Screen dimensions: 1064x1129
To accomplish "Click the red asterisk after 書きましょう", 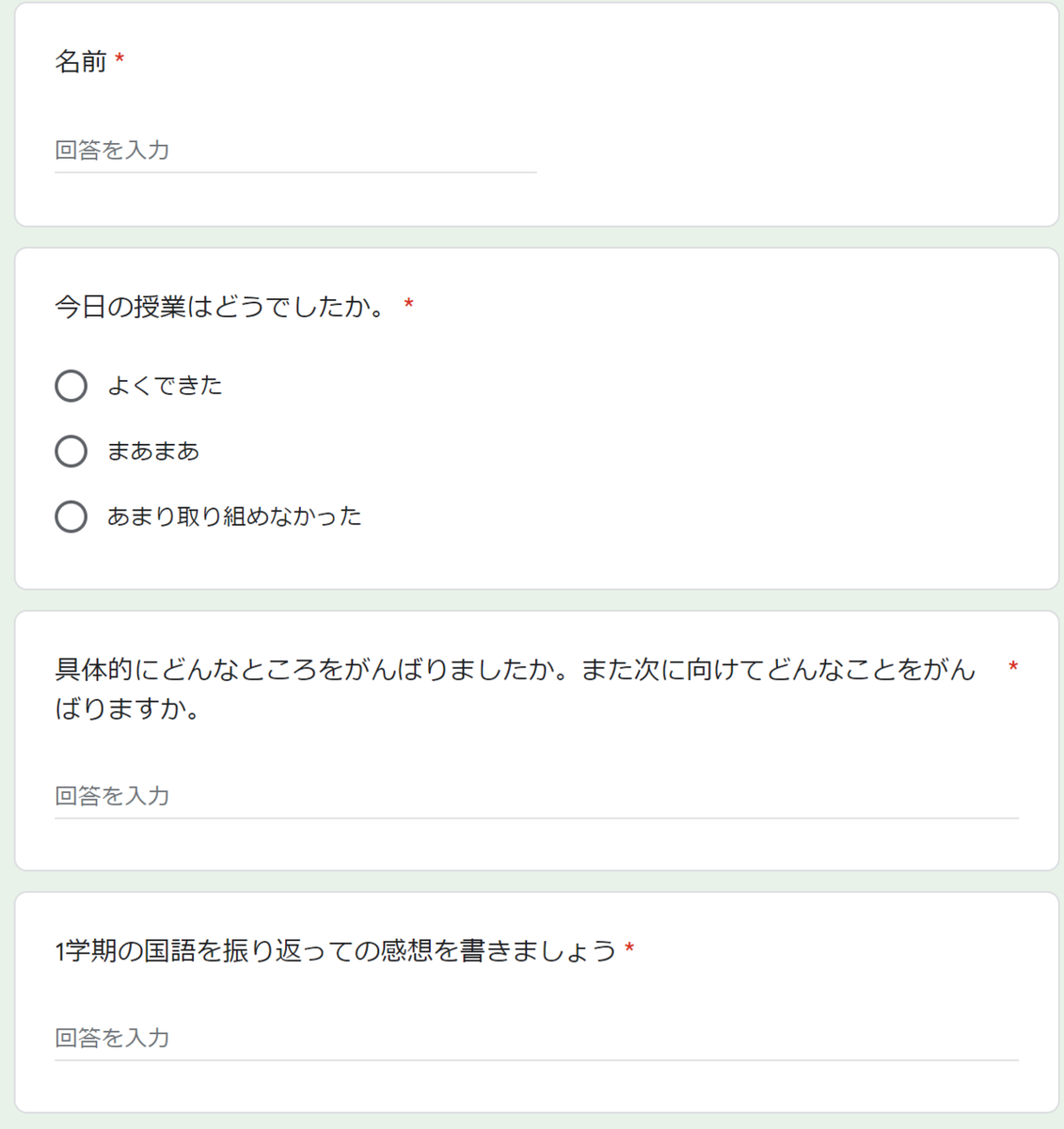I will tap(629, 948).
